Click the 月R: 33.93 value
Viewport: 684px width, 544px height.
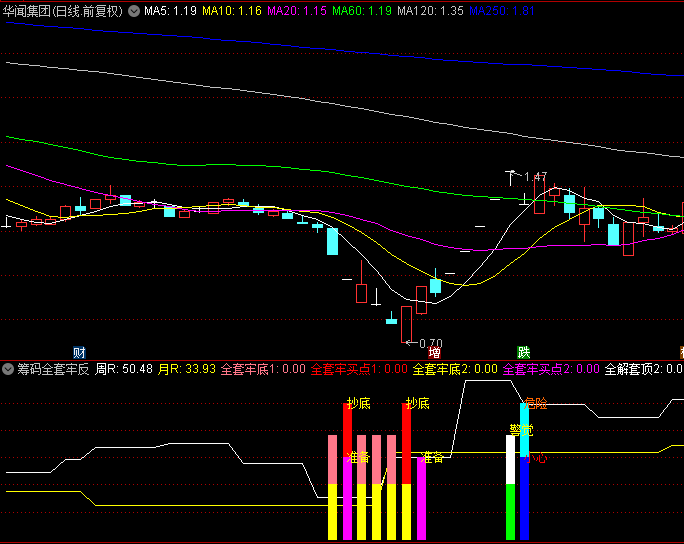click(x=187, y=369)
